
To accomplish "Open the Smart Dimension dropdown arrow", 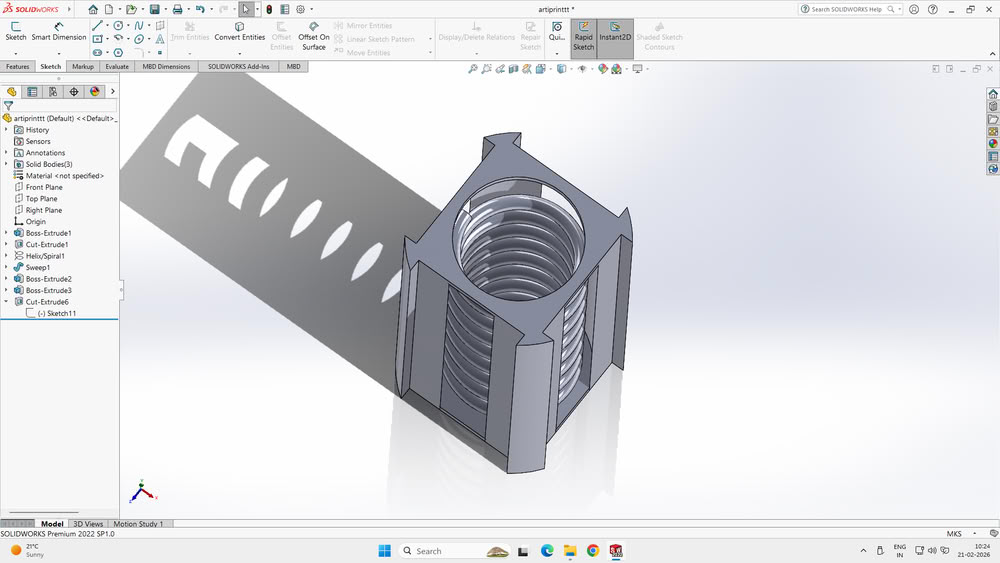I will (59, 54).
